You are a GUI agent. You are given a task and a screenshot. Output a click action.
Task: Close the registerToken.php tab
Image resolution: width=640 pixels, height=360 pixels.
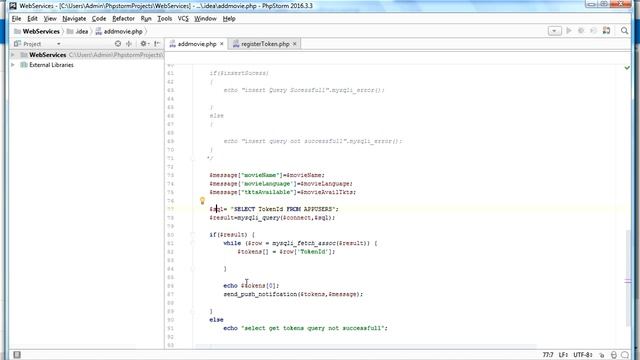(295, 44)
